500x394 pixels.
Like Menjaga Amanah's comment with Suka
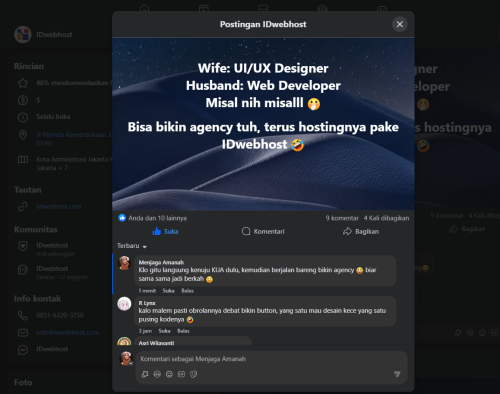(168, 291)
